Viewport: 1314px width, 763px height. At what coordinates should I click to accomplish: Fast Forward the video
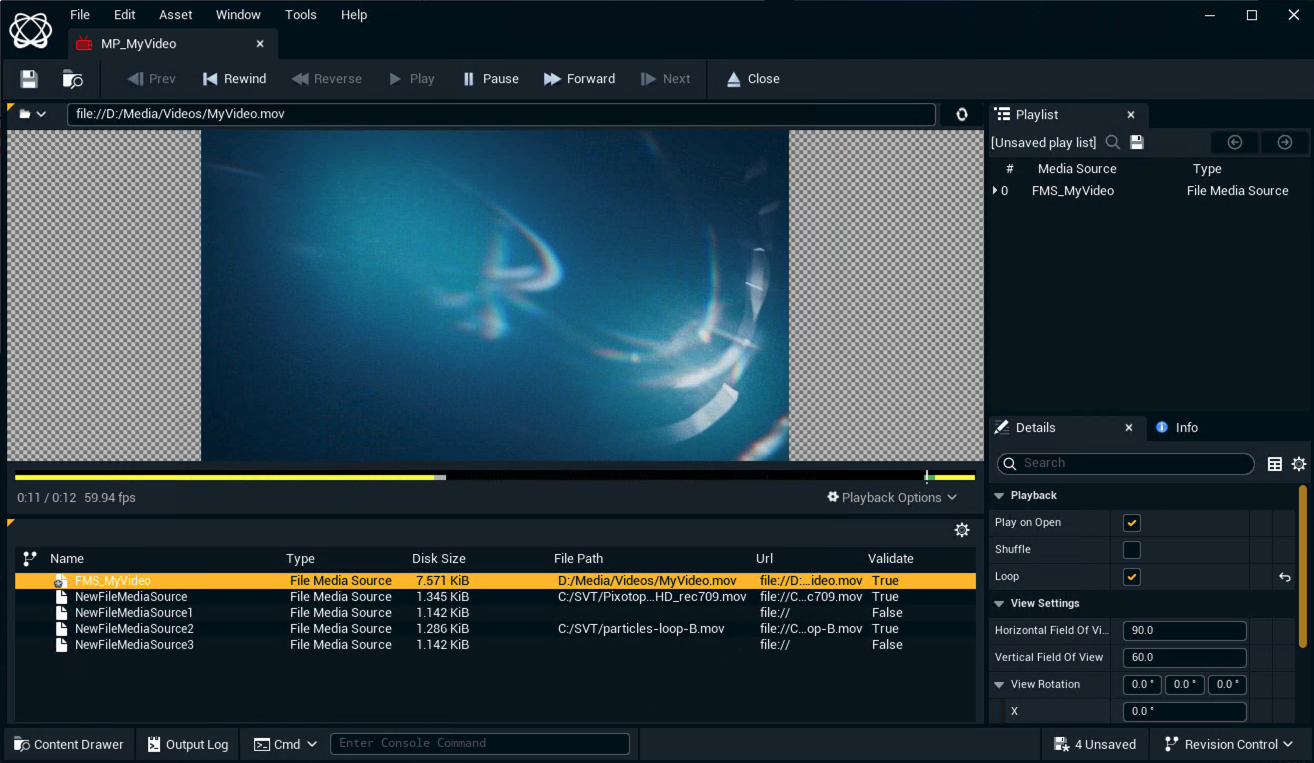579,79
